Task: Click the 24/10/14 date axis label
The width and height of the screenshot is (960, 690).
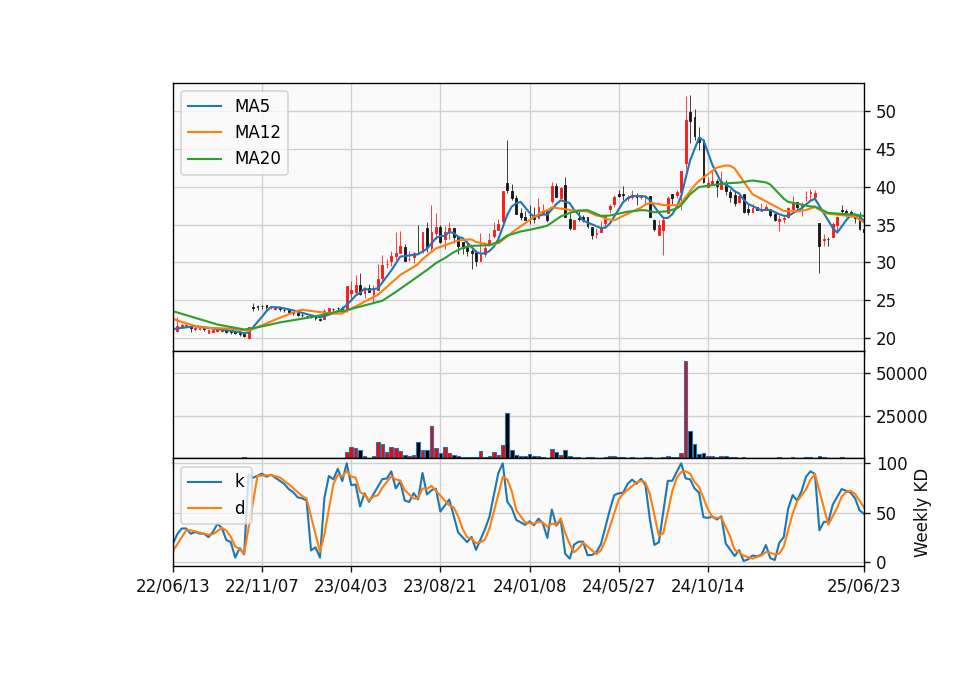Action: coord(708,587)
